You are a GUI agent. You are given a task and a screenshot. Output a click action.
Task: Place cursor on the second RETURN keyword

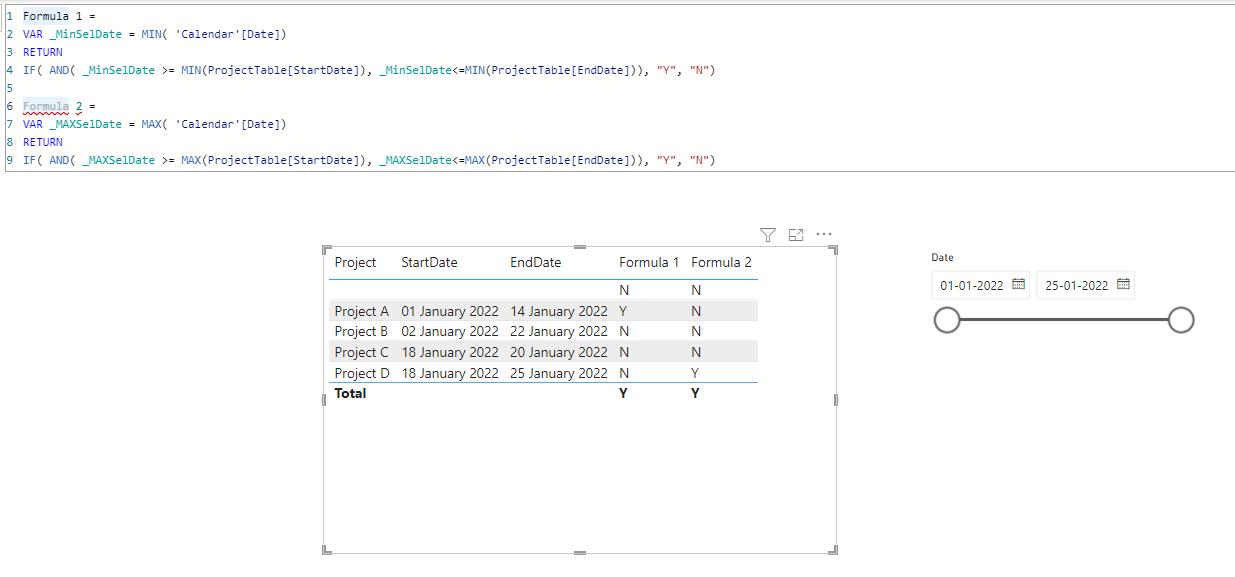pos(42,142)
